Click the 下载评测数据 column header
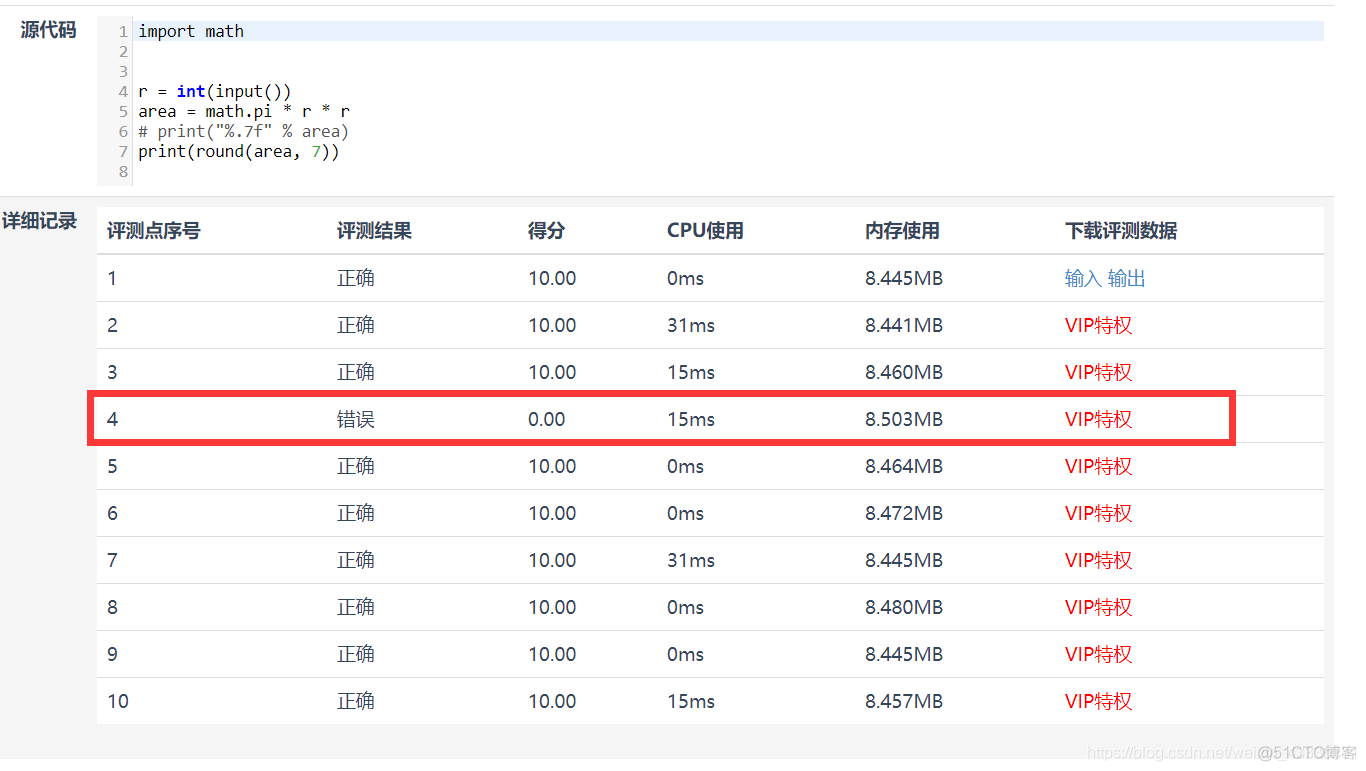 coord(1121,231)
